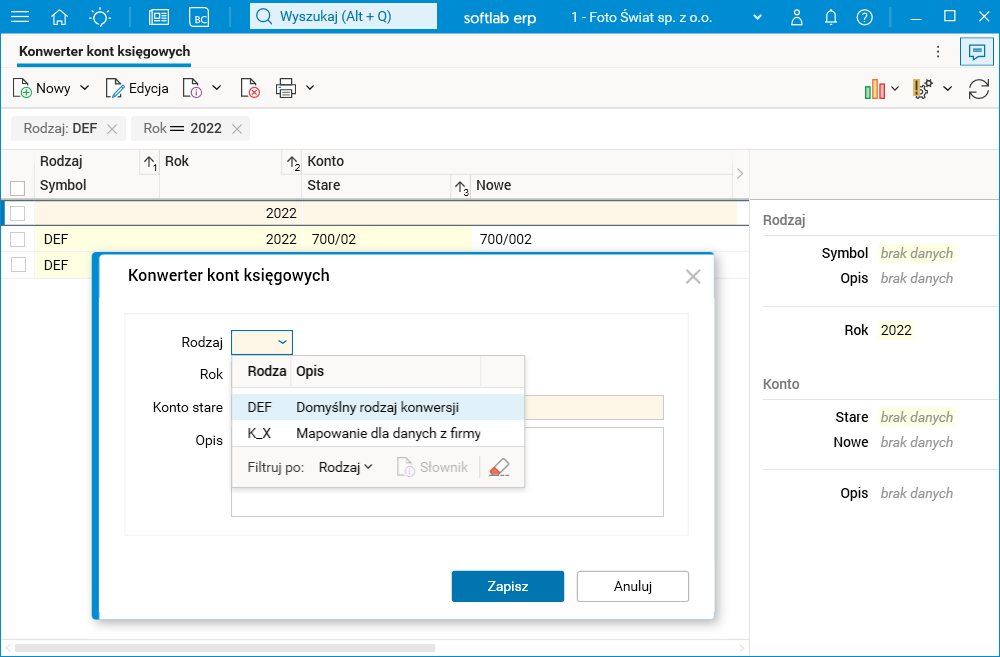Click the Konto stare input field

pos(594,407)
